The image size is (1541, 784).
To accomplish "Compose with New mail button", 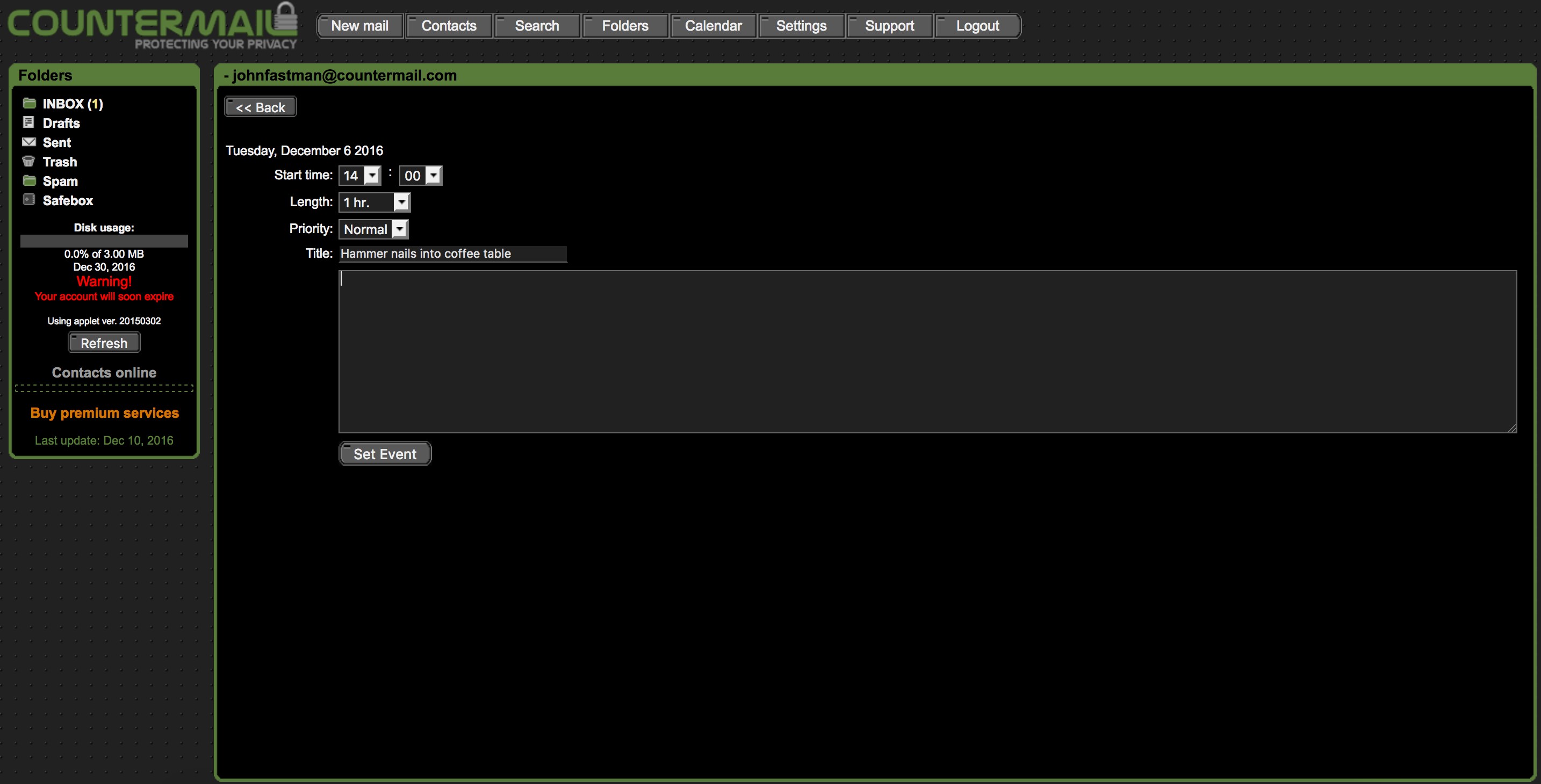I will click(x=359, y=26).
